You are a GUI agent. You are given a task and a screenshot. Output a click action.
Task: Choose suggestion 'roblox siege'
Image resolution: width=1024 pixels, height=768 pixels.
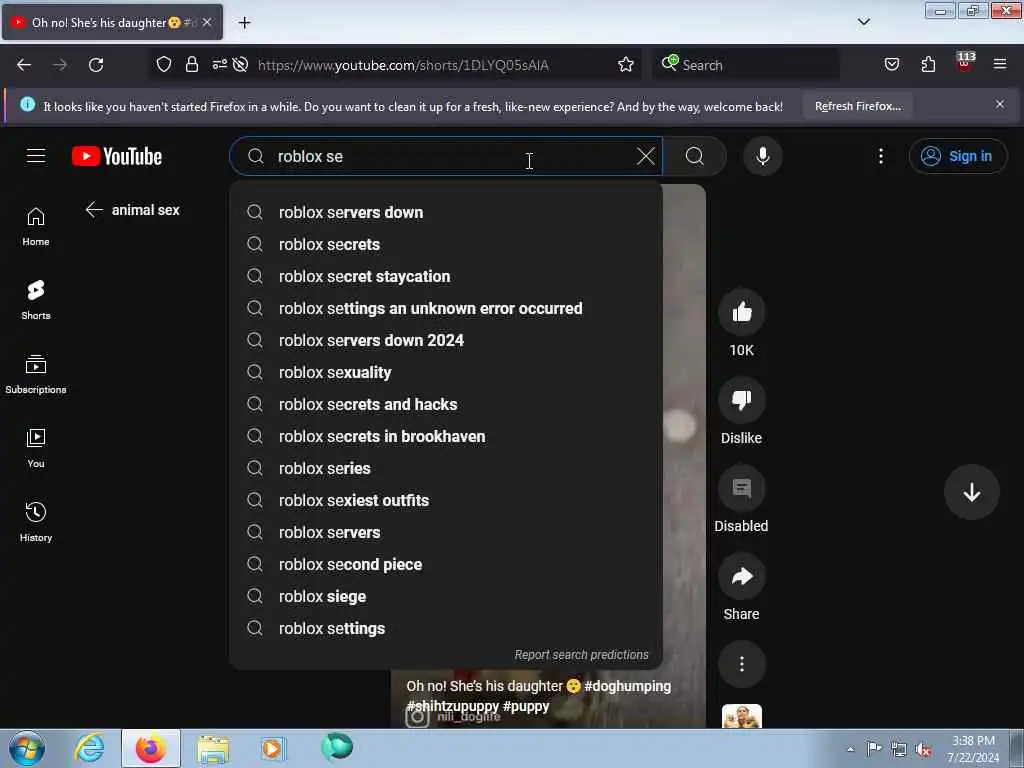[x=445, y=596]
